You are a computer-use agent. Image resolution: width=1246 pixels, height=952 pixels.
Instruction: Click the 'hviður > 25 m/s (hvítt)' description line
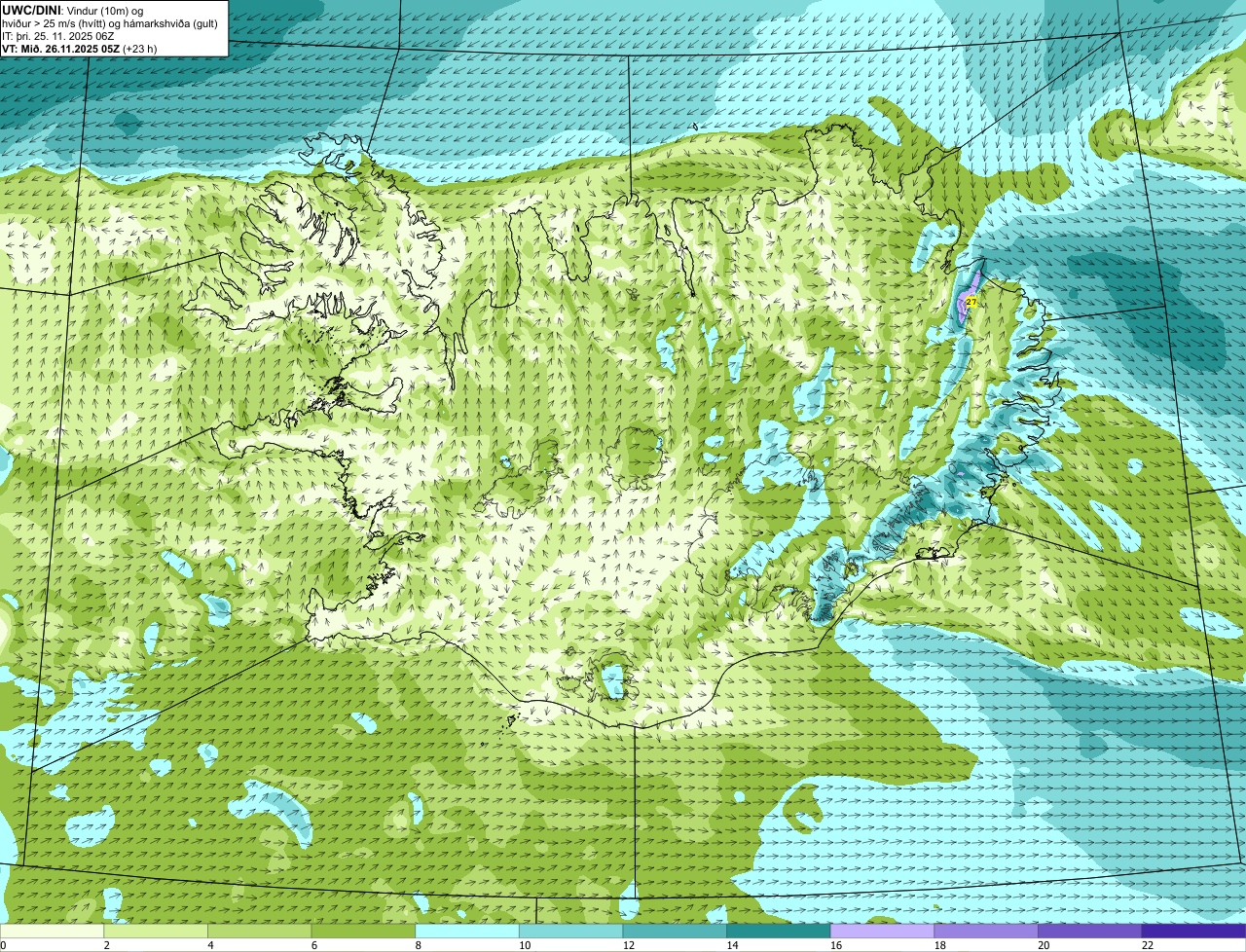[x=109, y=22]
